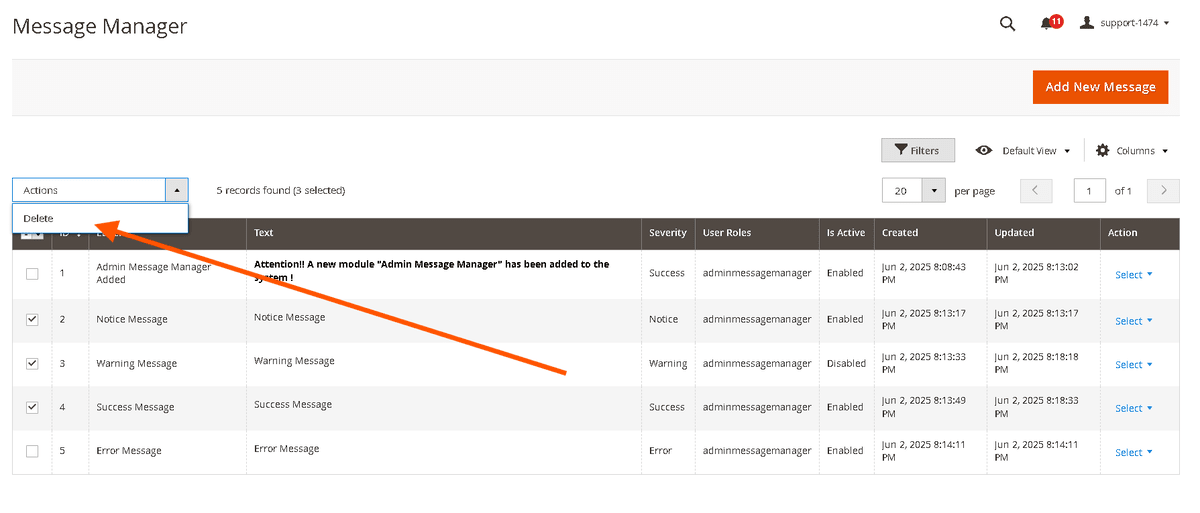Sort by the Severity column header
Image resolution: width=1200 pixels, height=513 pixels.
point(667,233)
